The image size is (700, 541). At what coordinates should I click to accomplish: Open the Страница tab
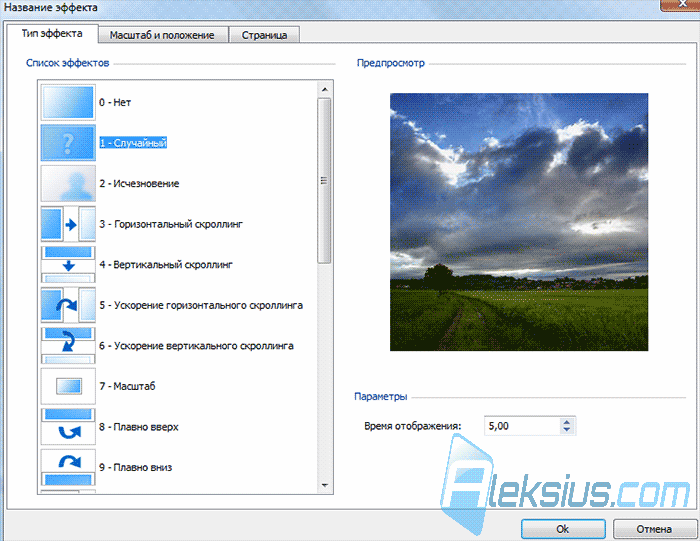point(264,35)
